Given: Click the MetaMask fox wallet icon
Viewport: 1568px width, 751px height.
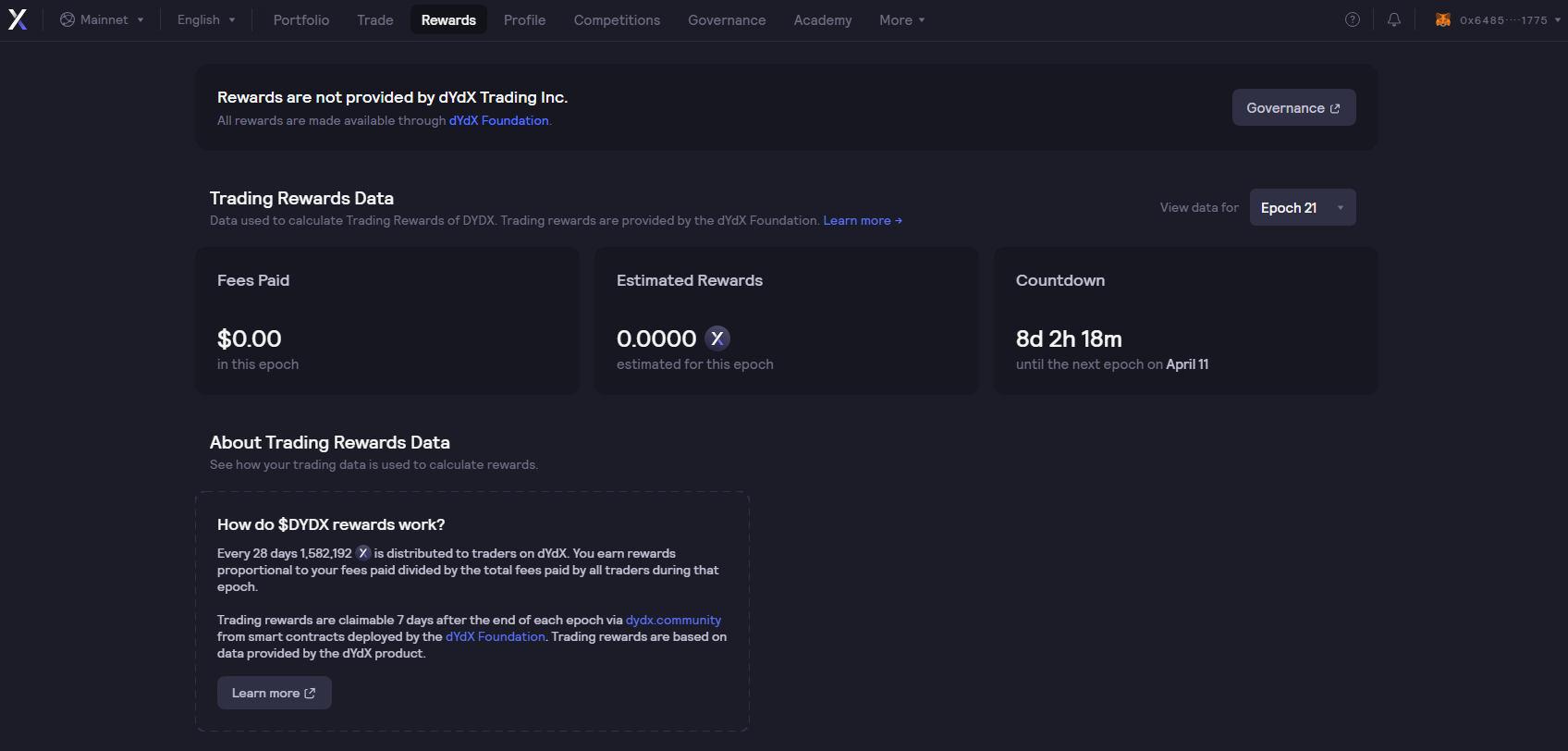Looking at the screenshot, I should 1442,19.
